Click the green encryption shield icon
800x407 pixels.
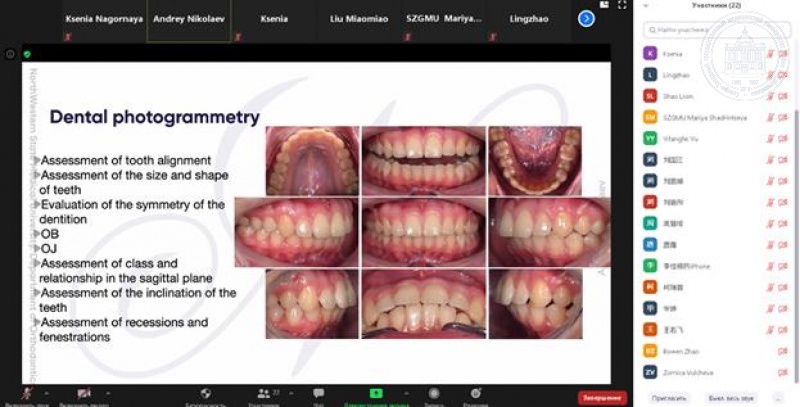click(x=27, y=54)
